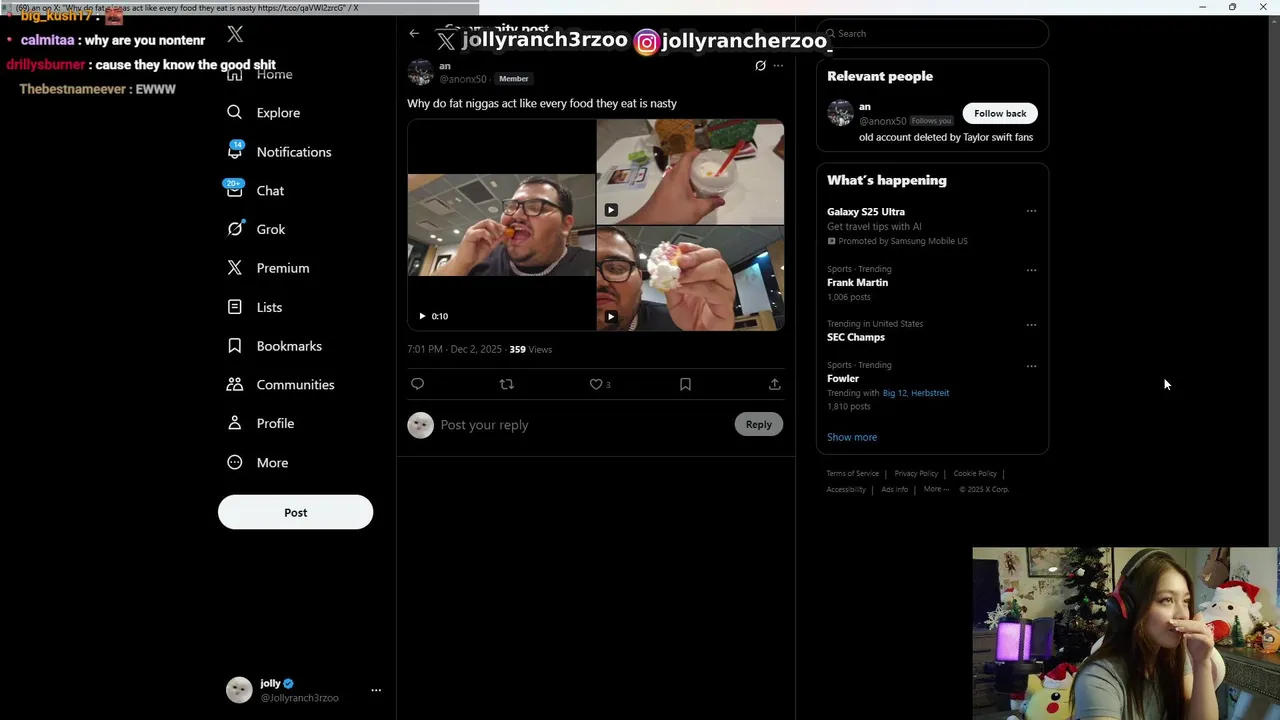Open the post's three-dot options menu
The height and width of the screenshot is (720, 1280).
(x=778, y=66)
